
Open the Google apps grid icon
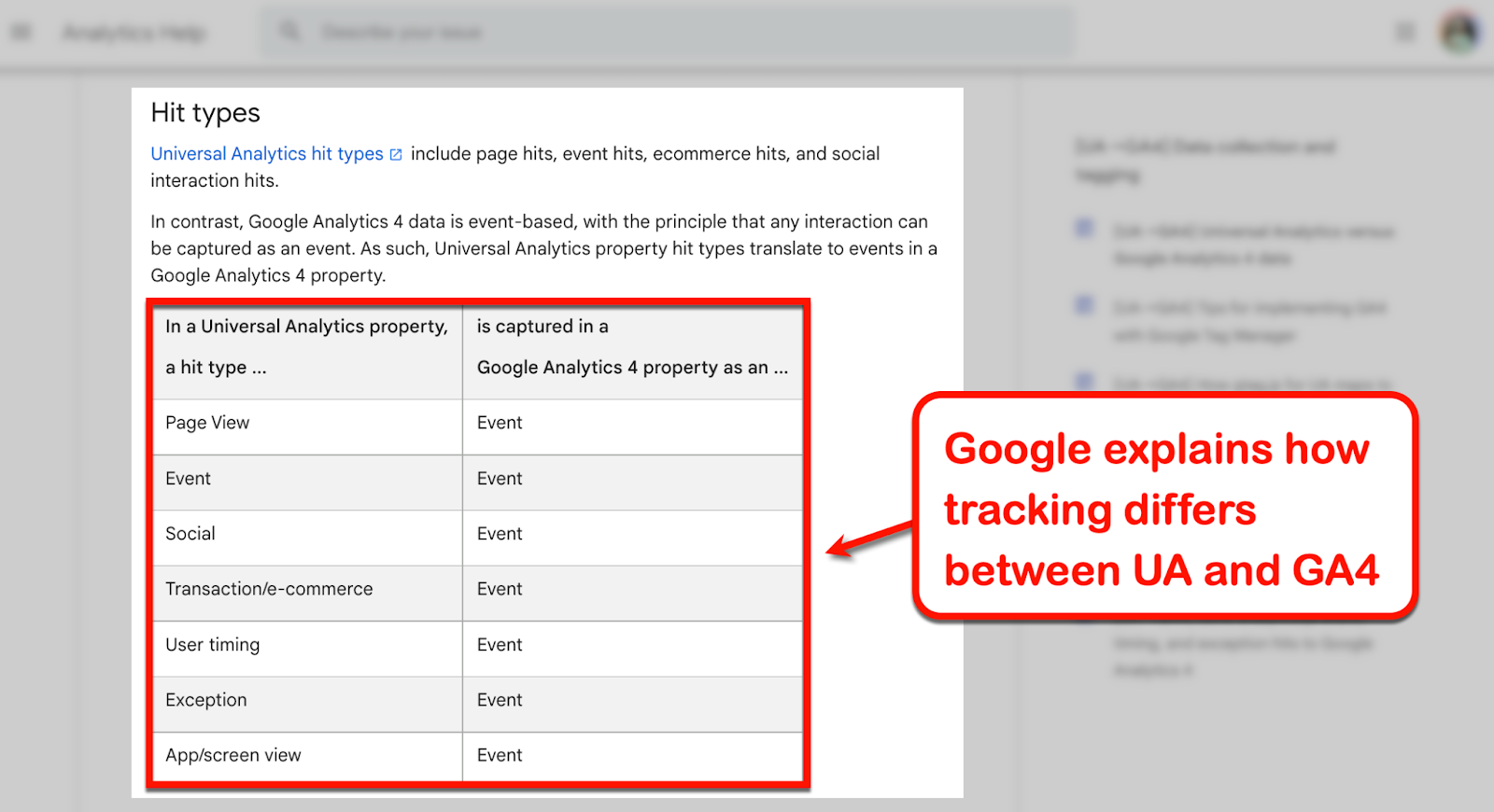pyautogui.click(x=1404, y=33)
